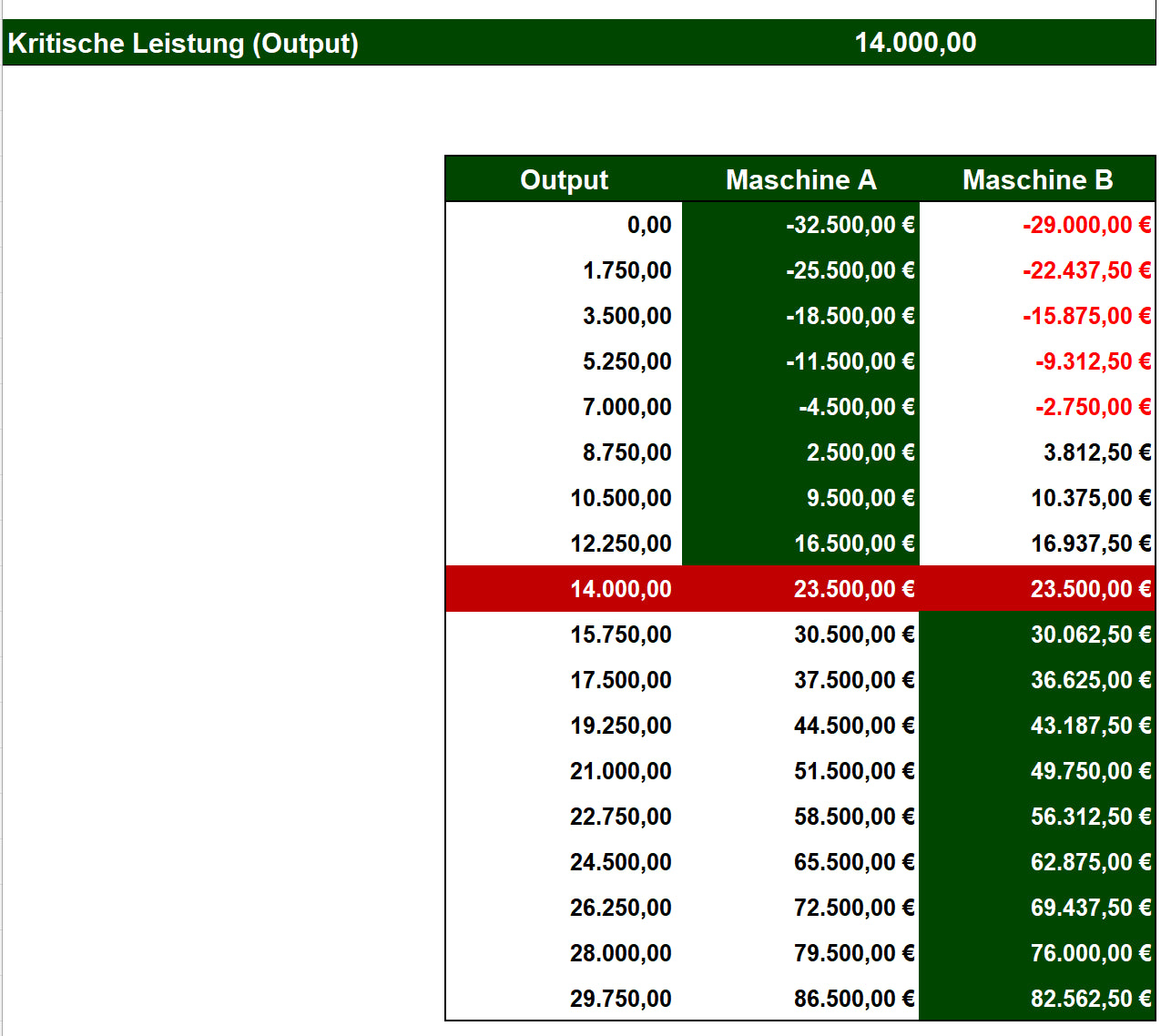Select the Output column header
The width and height of the screenshot is (1171, 1036).
point(564,179)
